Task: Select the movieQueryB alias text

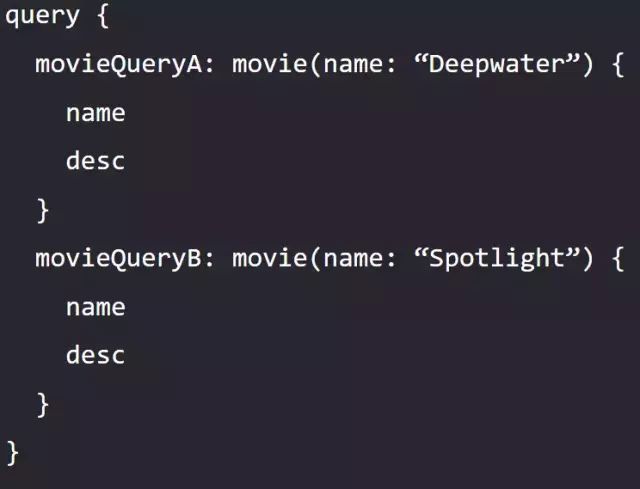Action: pyautogui.click(x=118, y=260)
